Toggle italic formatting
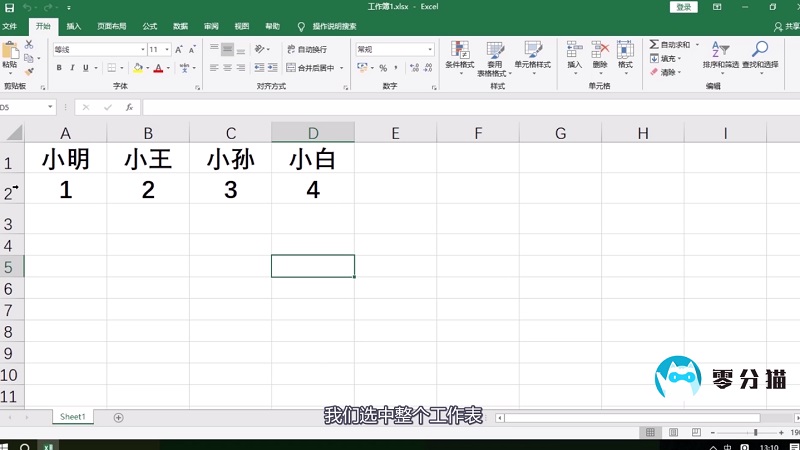 point(73,68)
